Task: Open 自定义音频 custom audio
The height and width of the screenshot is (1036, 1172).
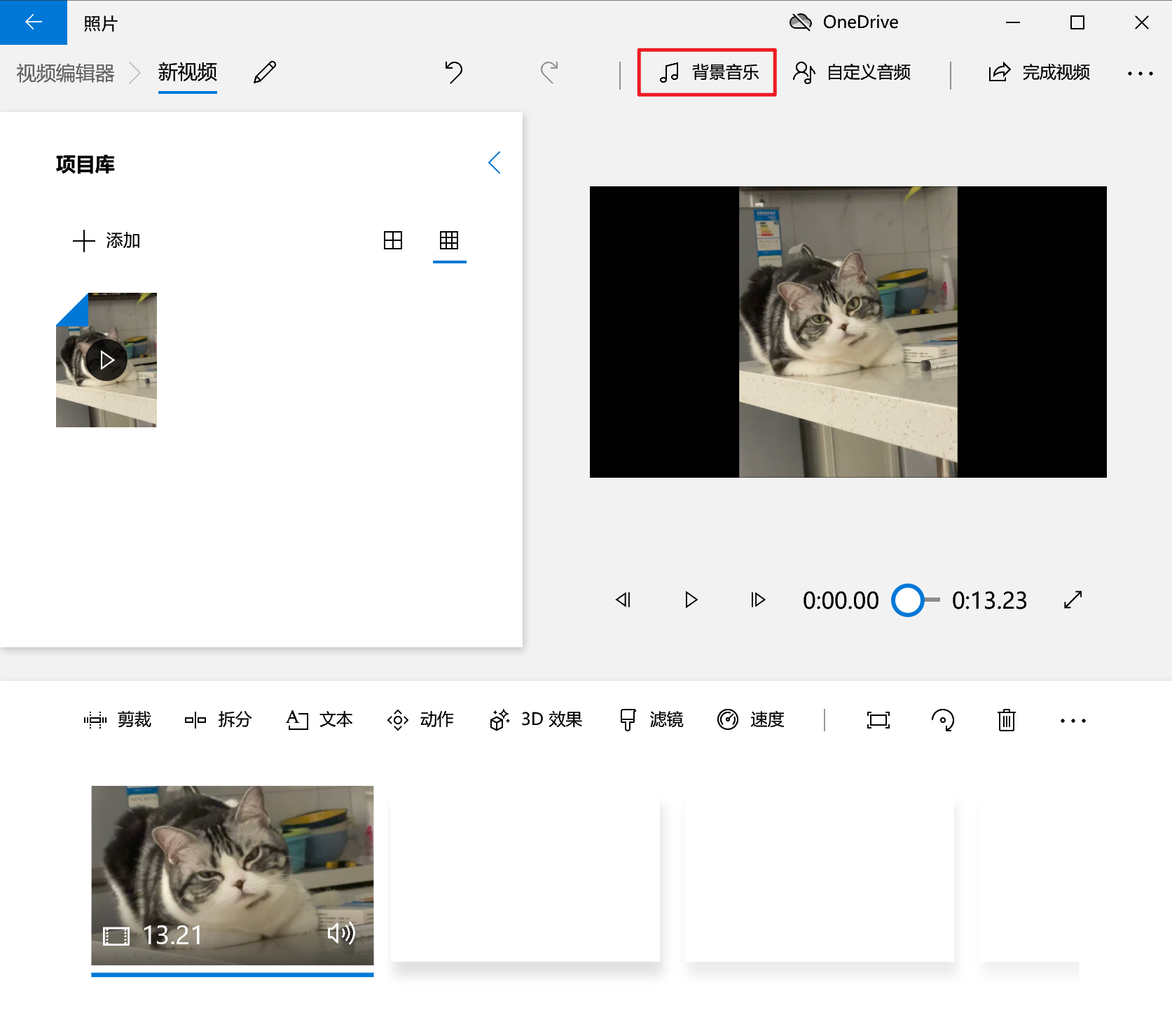Action: pos(852,72)
